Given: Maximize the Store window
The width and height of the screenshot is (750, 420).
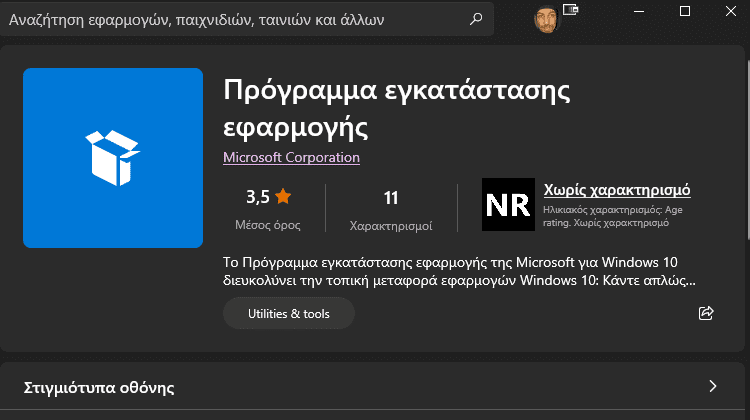Looking at the screenshot, I should [685, 11].
